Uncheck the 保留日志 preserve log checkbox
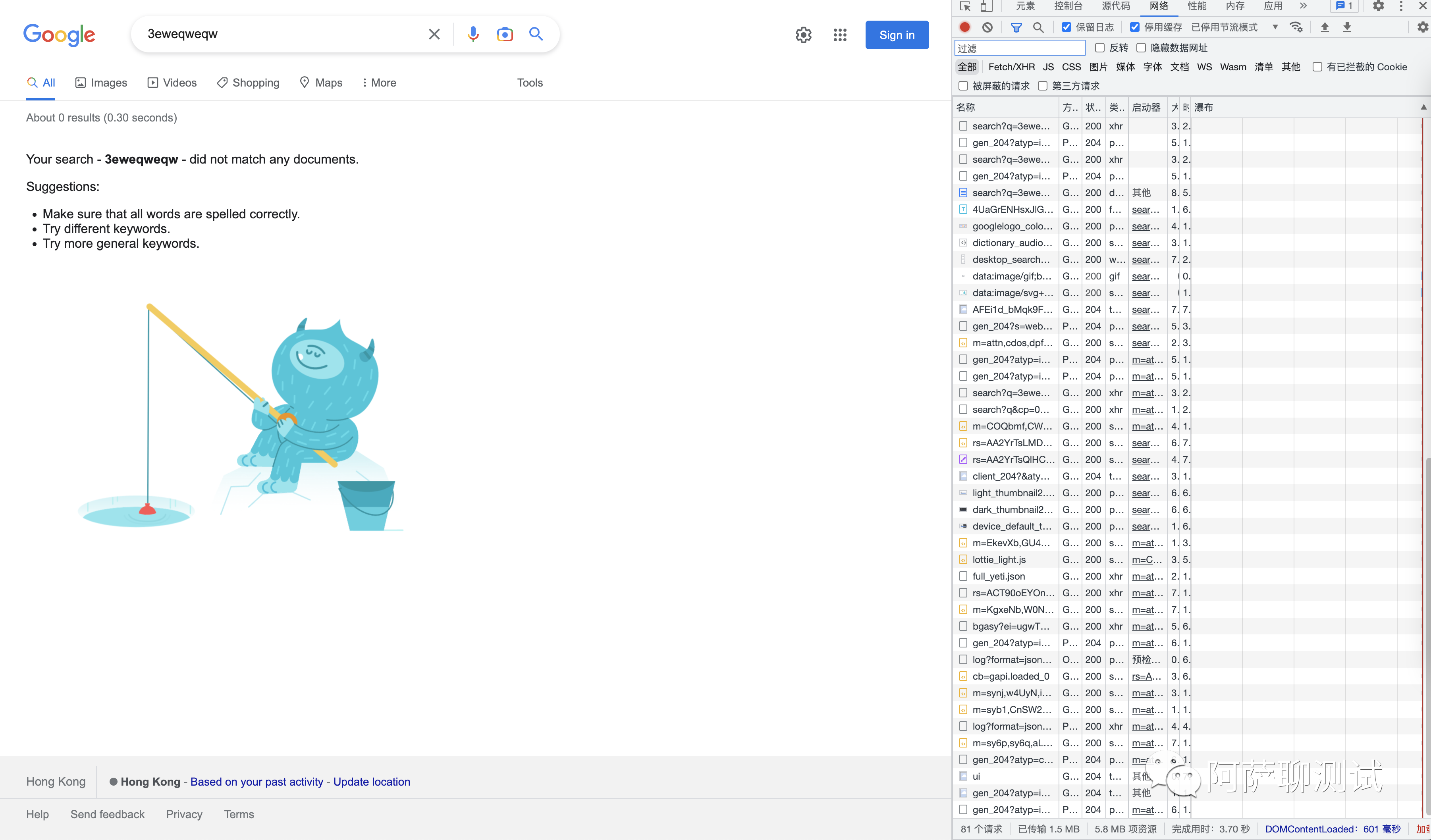This screenshot has height=840, width=1431. pos(1066,27)
